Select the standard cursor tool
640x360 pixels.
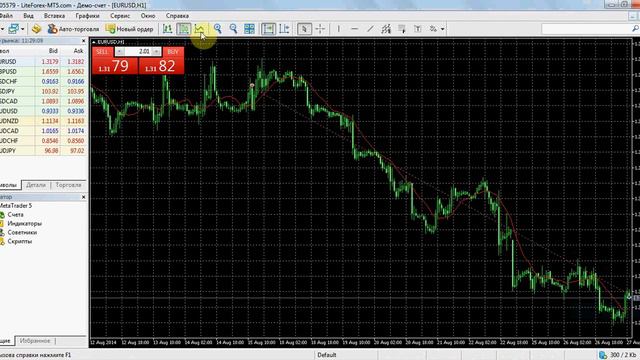304,29
